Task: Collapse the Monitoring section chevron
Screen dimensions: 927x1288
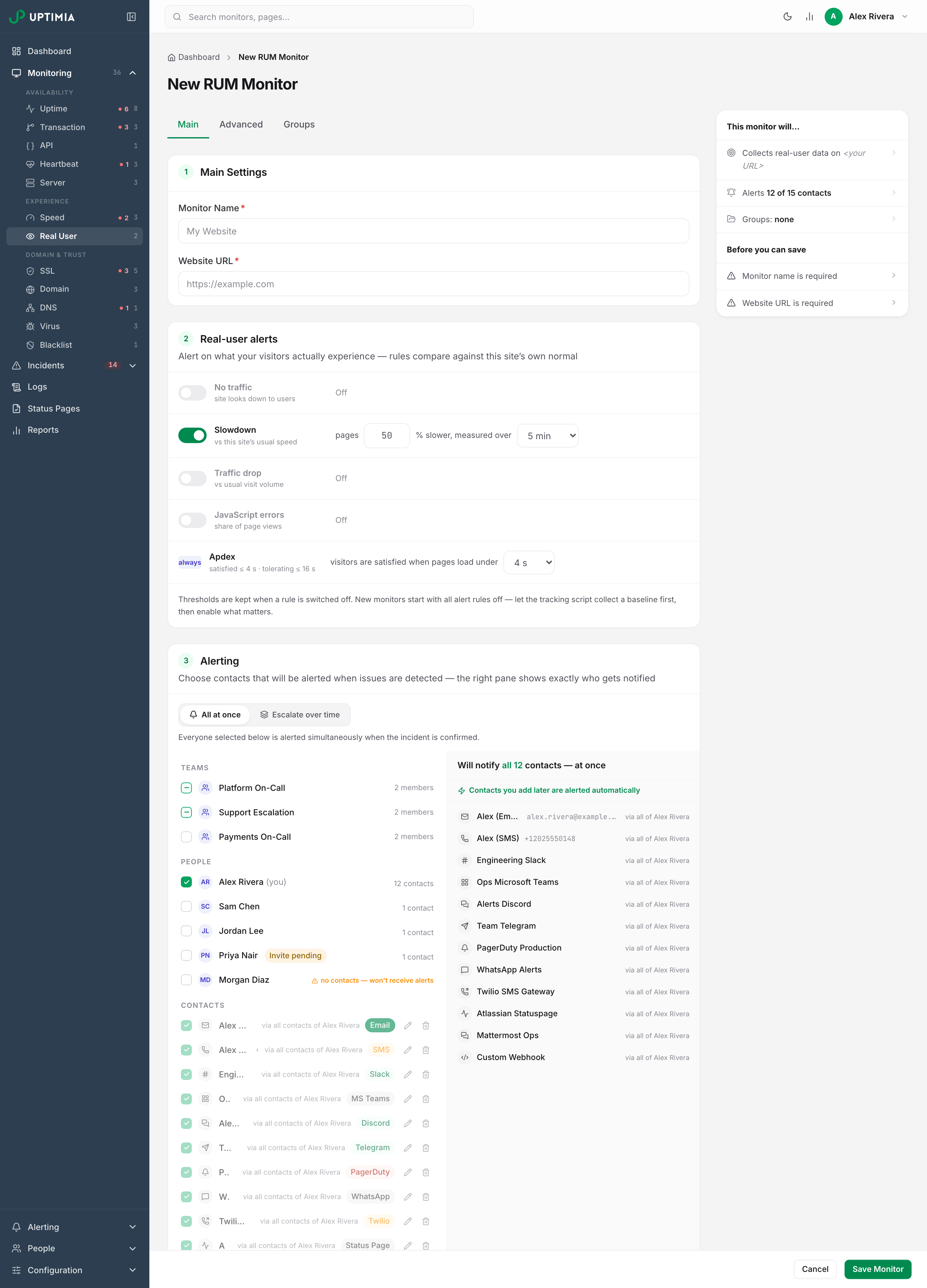Action: (133, 73)
